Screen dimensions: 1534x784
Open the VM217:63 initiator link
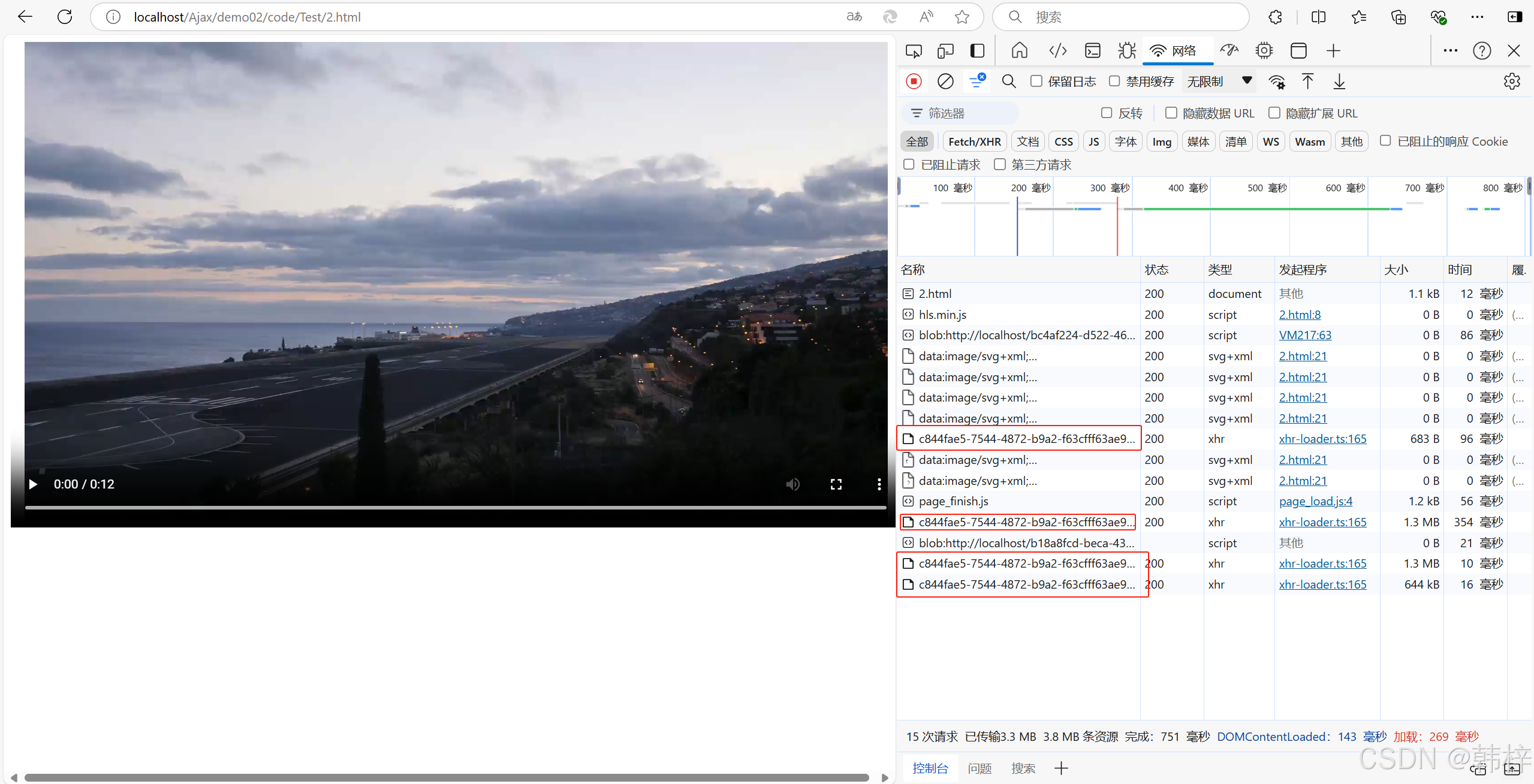click(1305, 335)
